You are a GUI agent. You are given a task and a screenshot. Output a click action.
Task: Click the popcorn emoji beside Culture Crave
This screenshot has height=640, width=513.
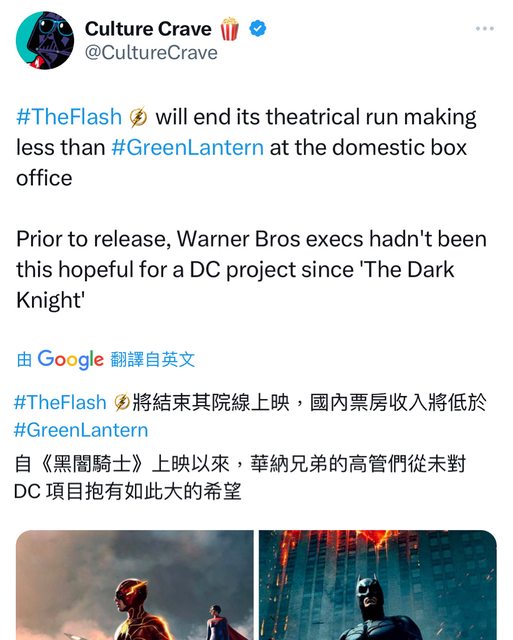tap(230, 29)
